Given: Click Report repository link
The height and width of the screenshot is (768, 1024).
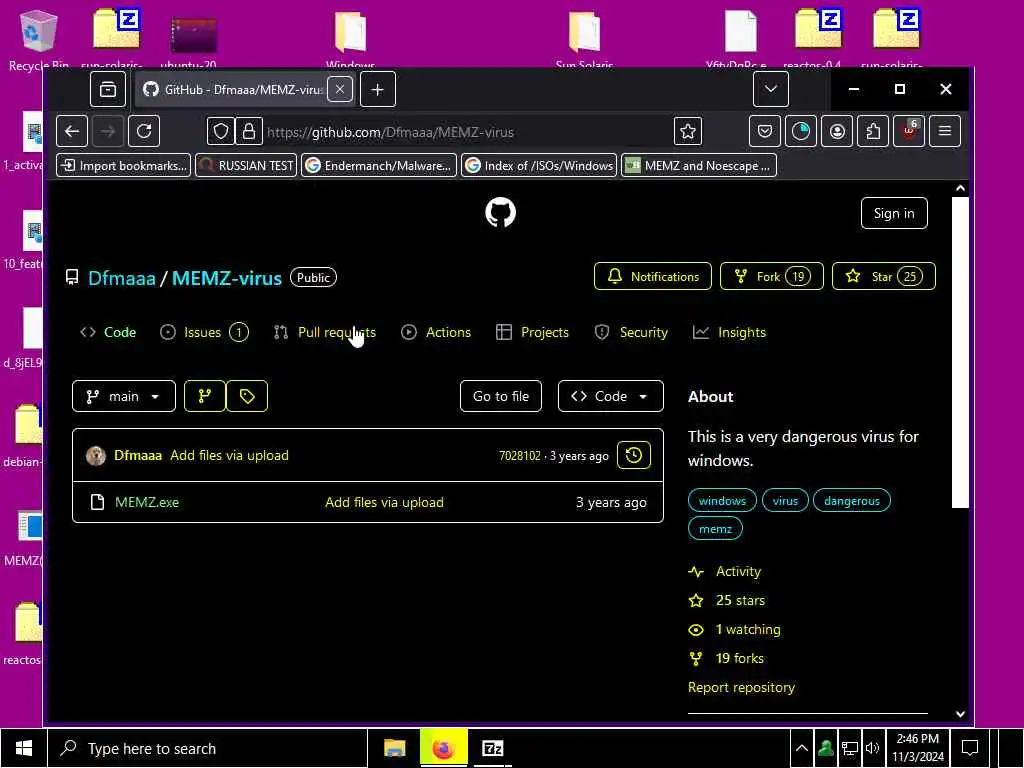Looking at the screenshot, I should click(x=741, y=688).
